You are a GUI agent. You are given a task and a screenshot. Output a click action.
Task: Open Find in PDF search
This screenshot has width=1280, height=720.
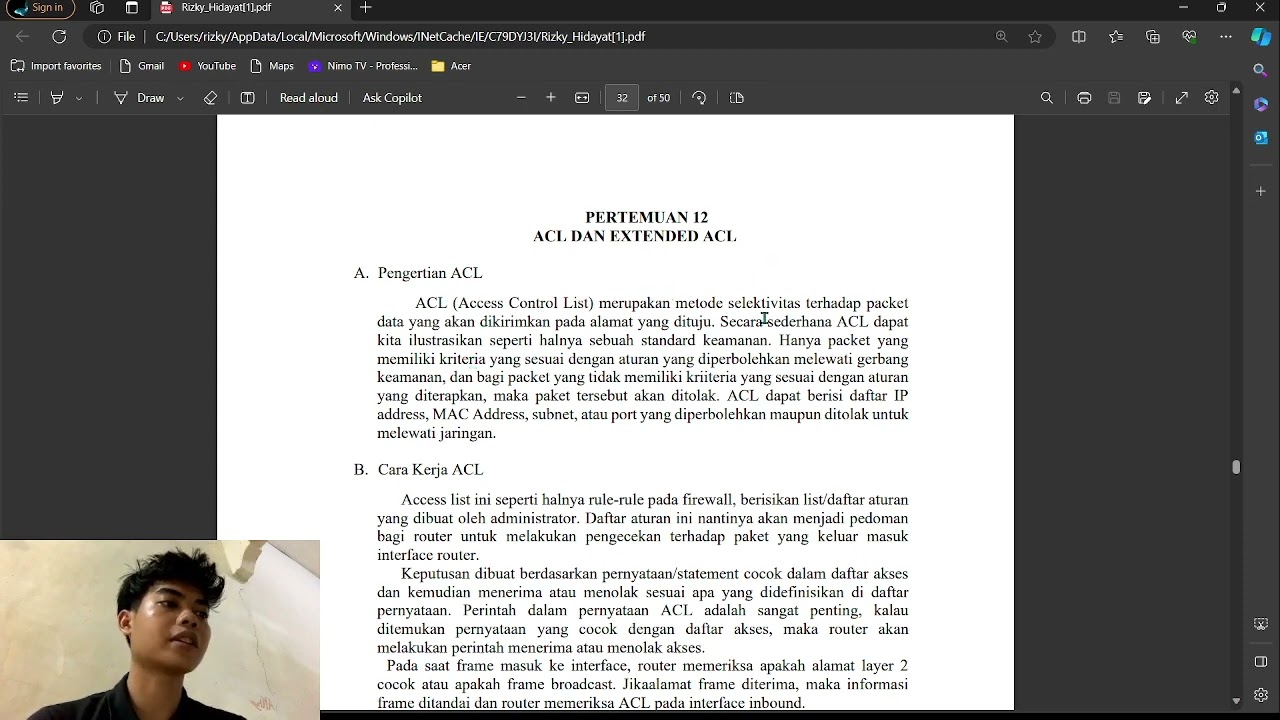pos(1047,98)
